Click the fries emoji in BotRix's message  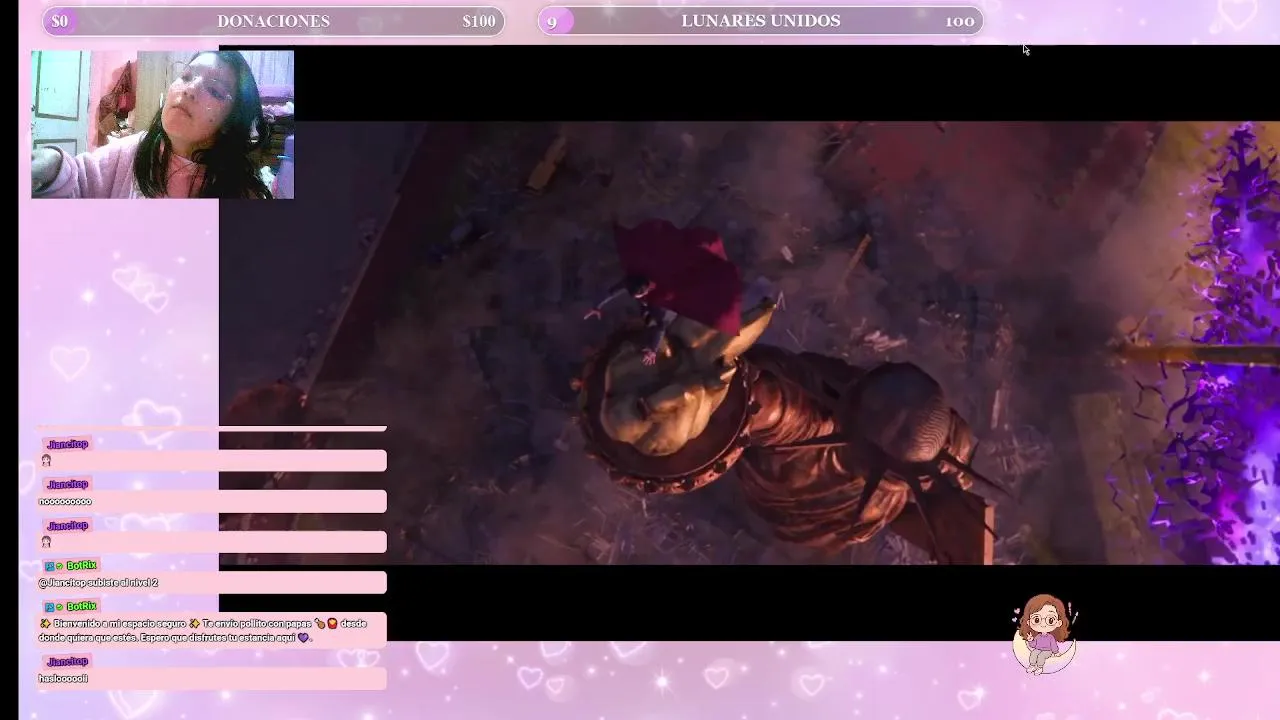coord(332,624)
